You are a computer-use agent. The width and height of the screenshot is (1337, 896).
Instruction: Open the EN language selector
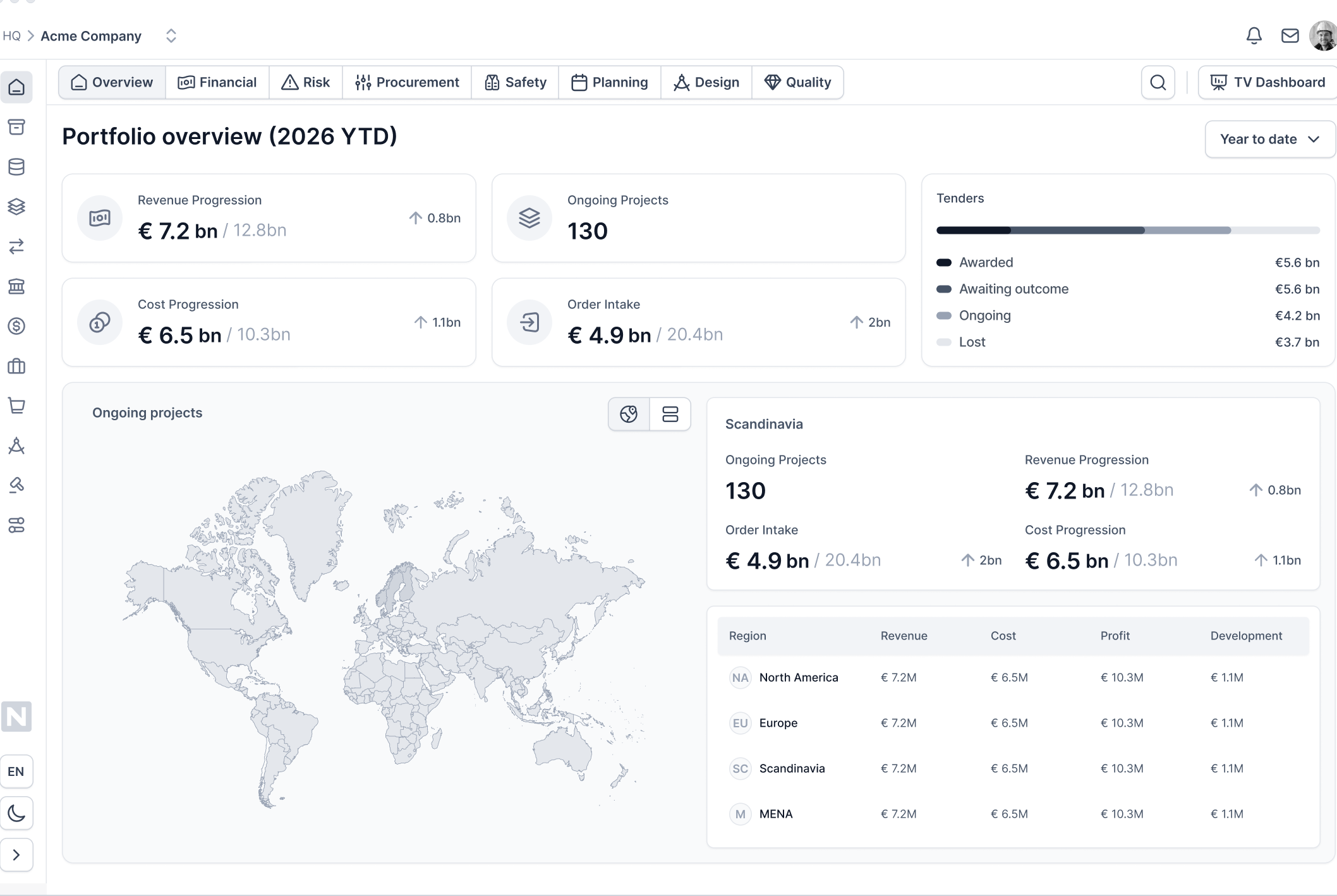16,772
